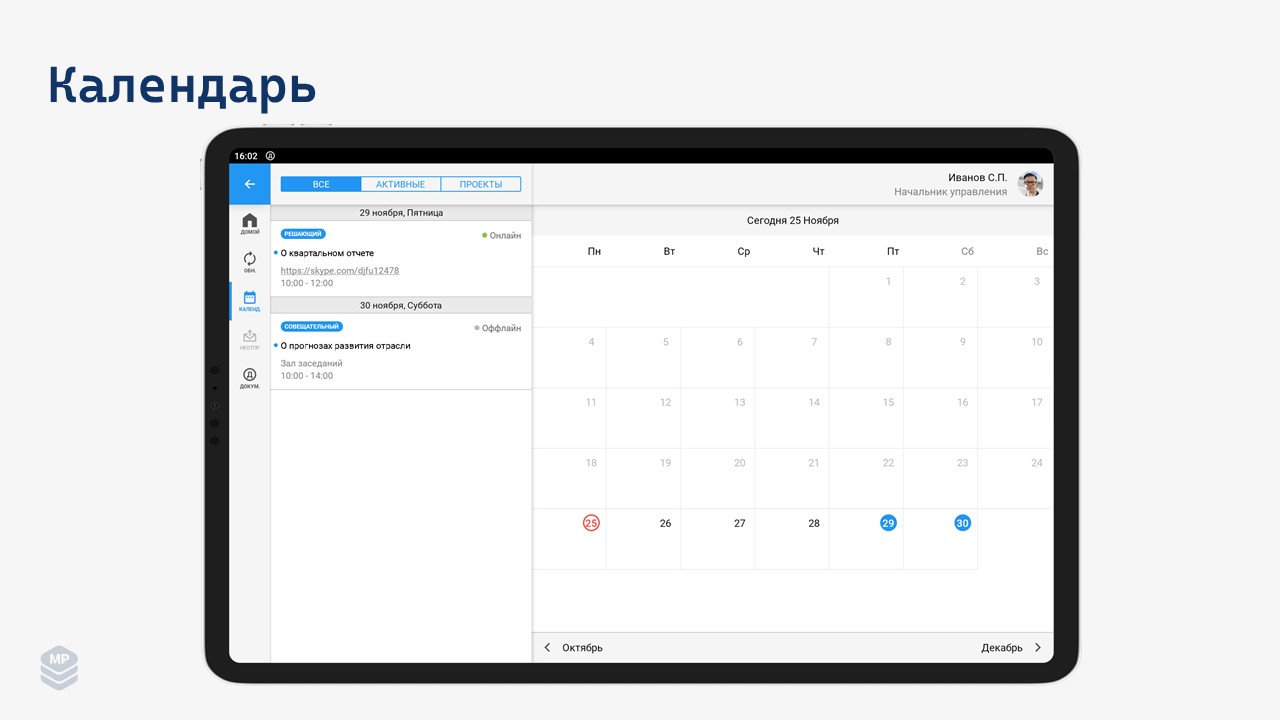The height and width of the screenshot is (720, 1280).
Task: Tap the Обн. refresh icon
Action: point(249,261)
